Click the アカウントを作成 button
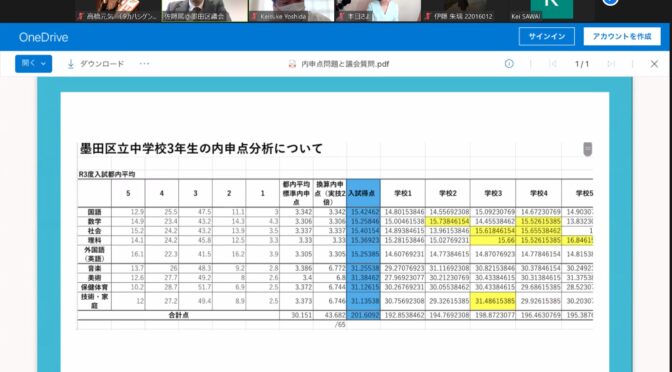Screen dimensions: 672x372 (622, 36)
